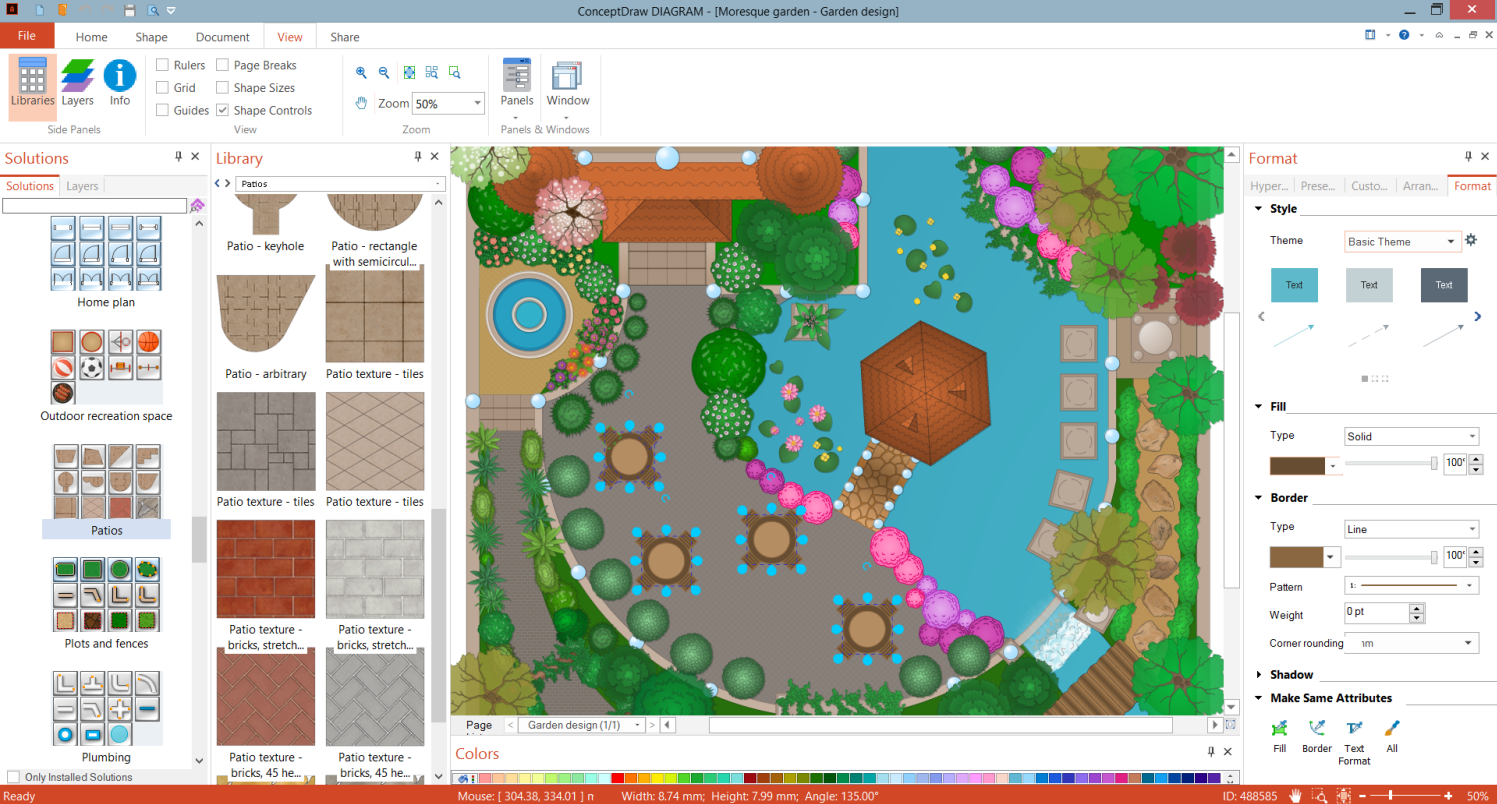Click the brown fill color swatch
Viewport: 1497px width, 804px height.
1296,465
